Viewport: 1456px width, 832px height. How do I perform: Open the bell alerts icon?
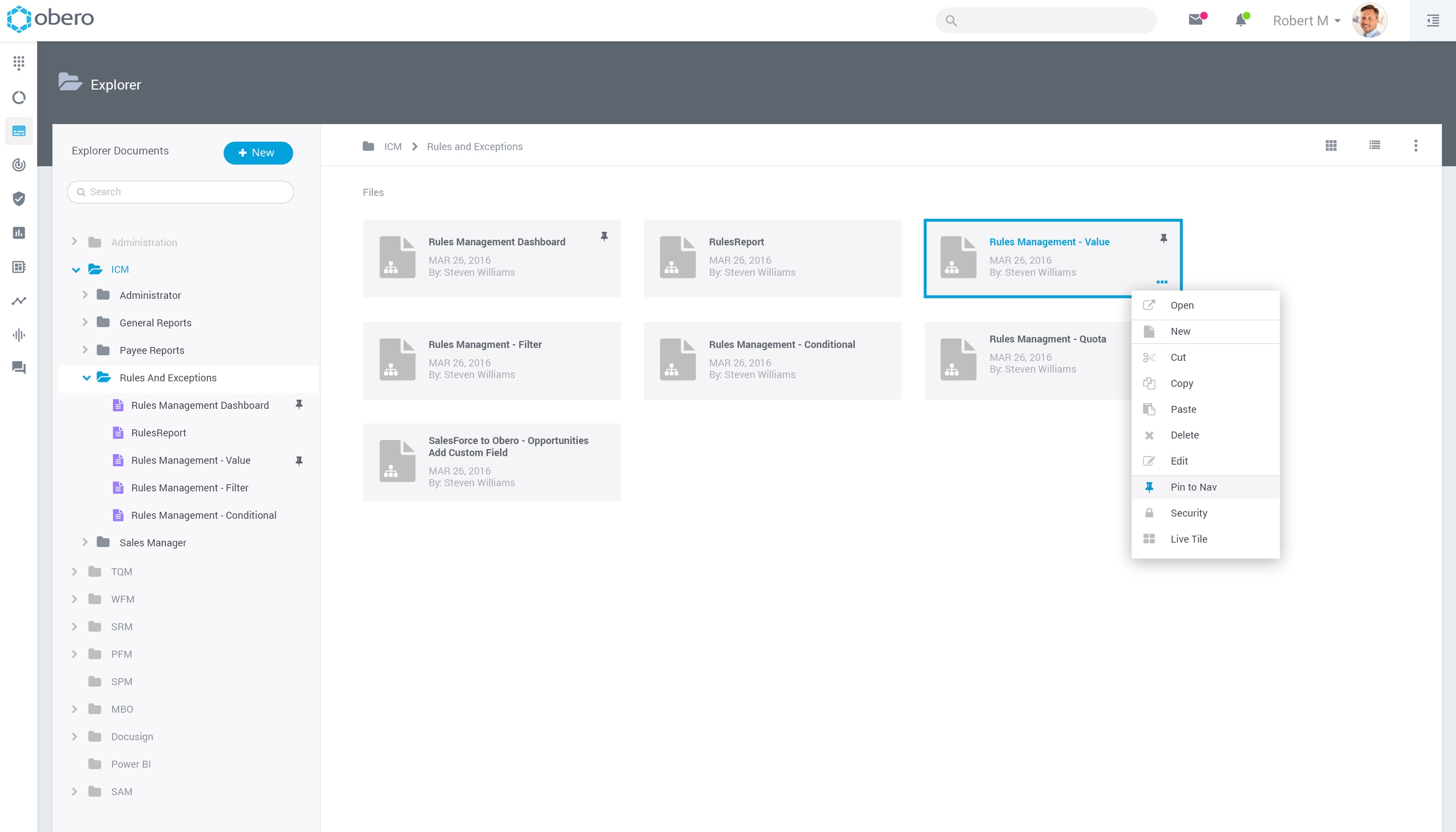[x=1241, y=20]
